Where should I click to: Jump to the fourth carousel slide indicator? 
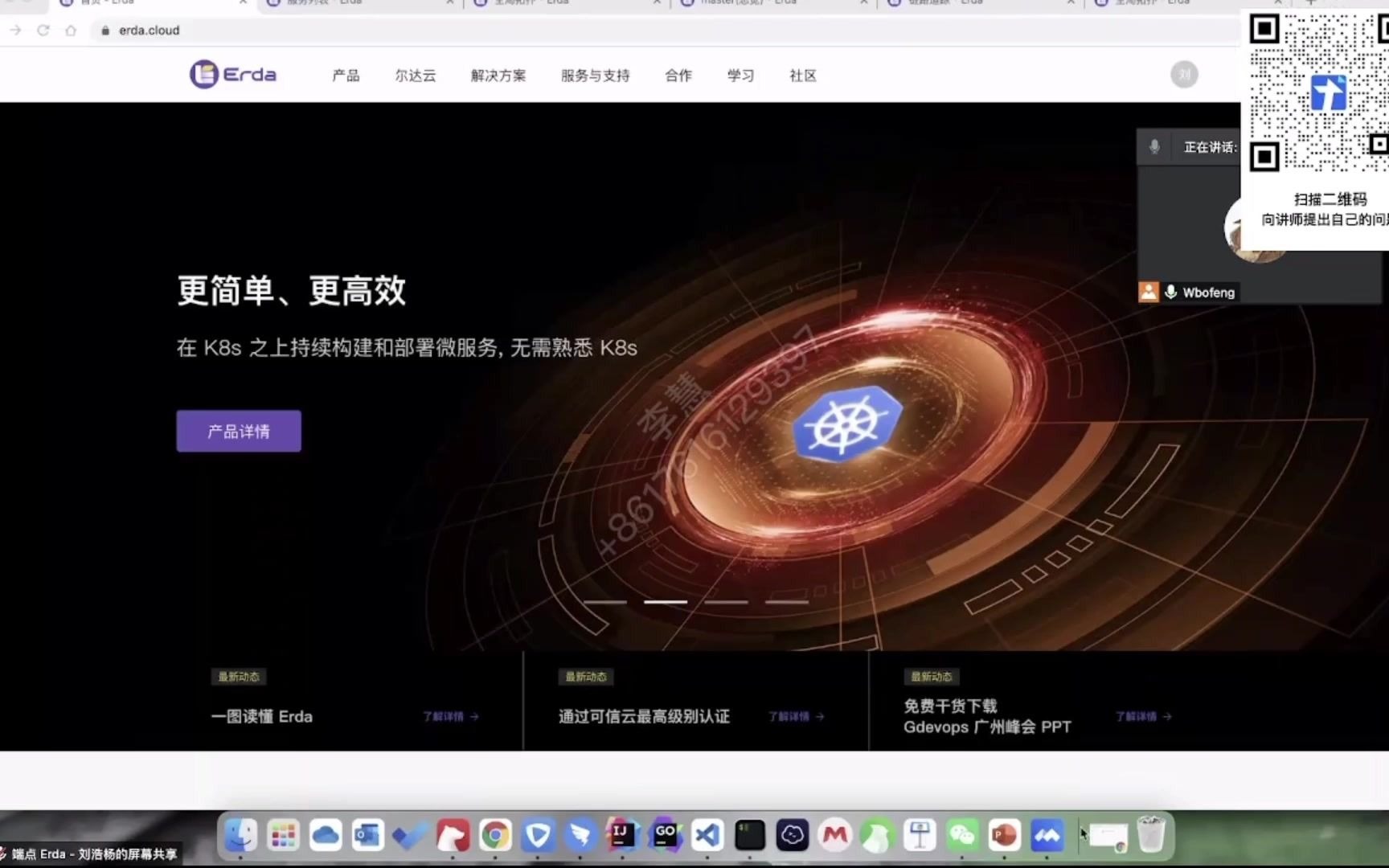(x=787, y=601)
